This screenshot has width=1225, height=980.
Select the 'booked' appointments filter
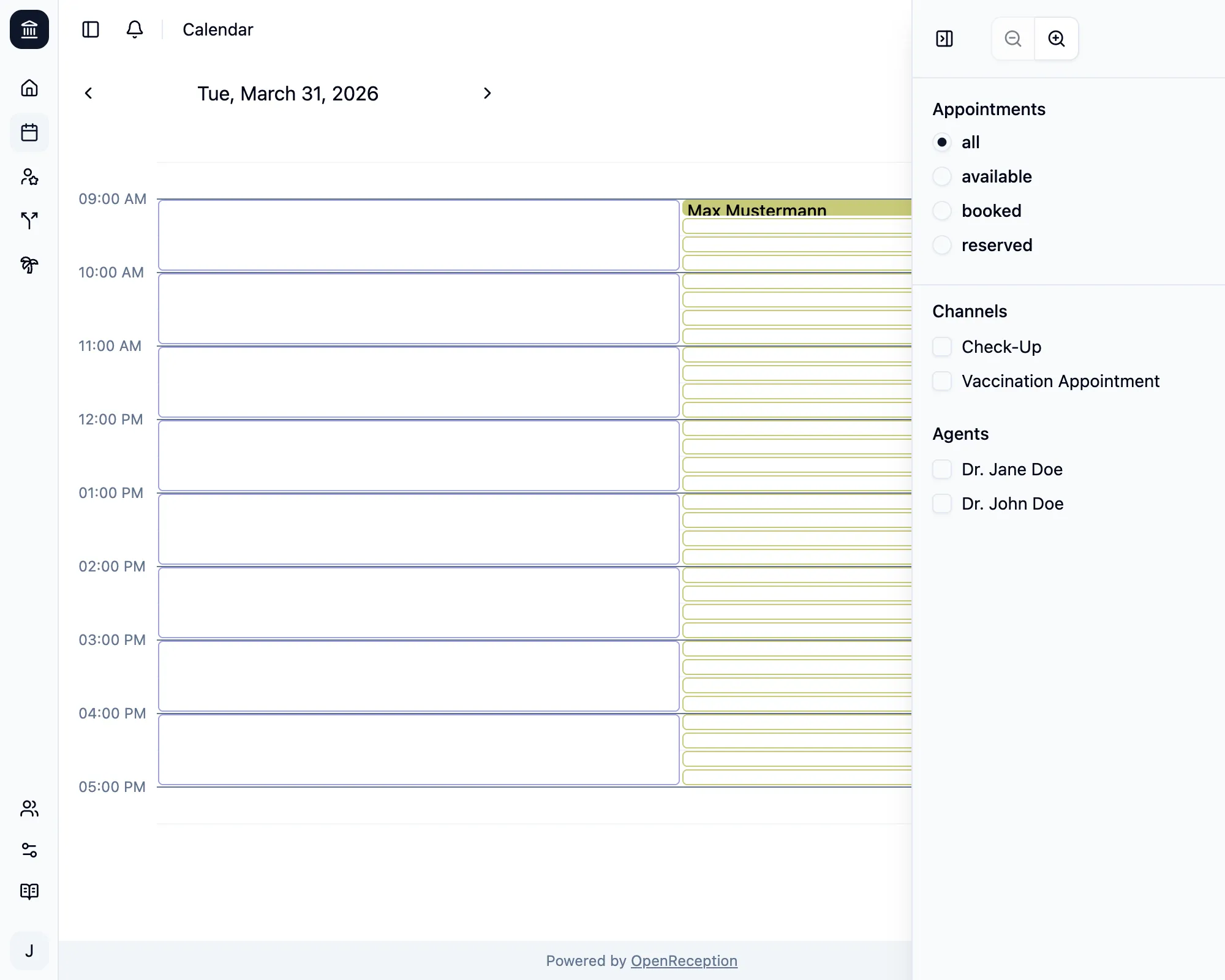pyautogui.click(x=943, y=211)
